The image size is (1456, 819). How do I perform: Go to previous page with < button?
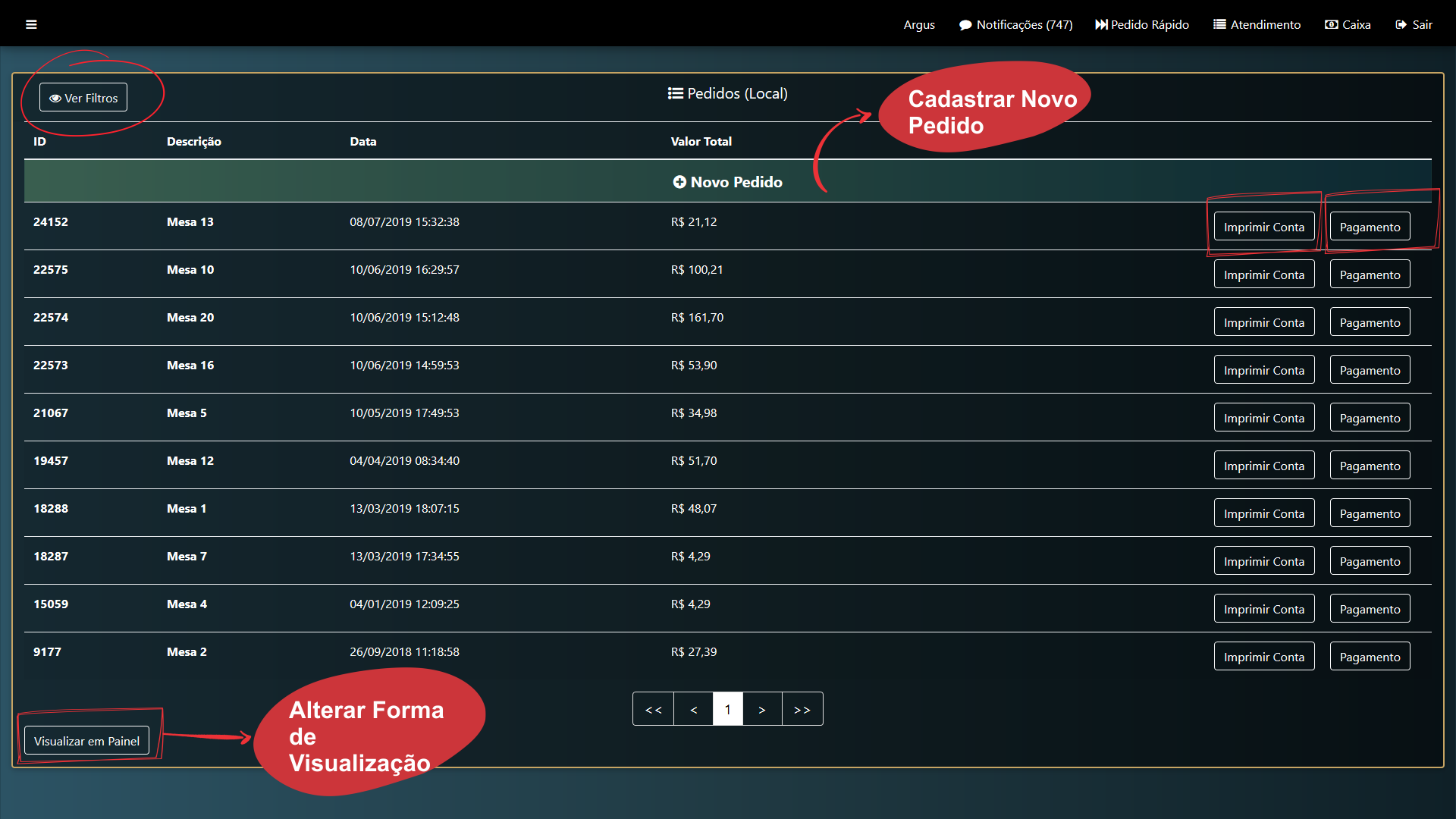693,710
